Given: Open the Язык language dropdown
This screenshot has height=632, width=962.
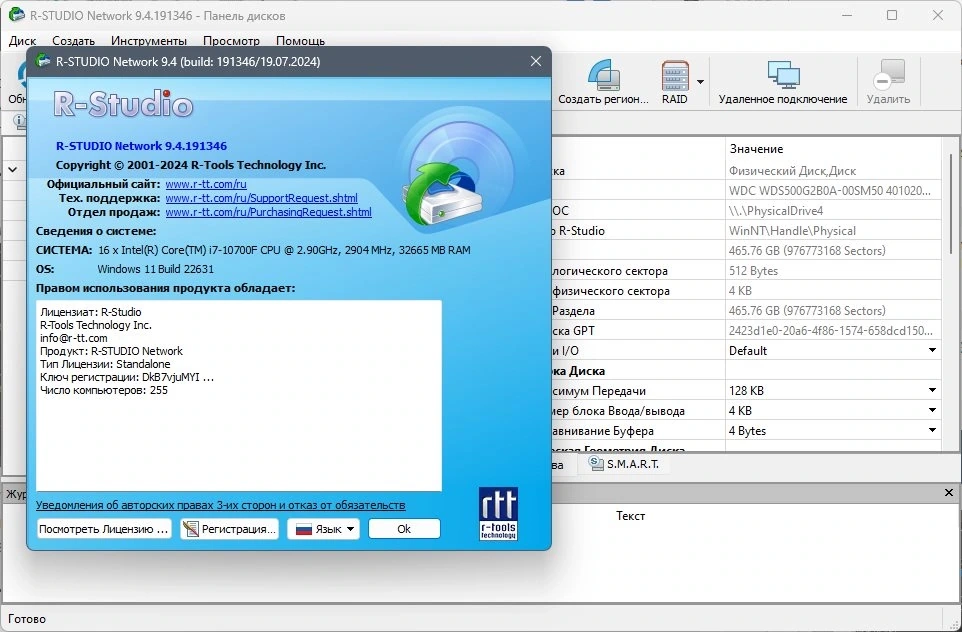Looking at the screenshot, I should 323,529.
